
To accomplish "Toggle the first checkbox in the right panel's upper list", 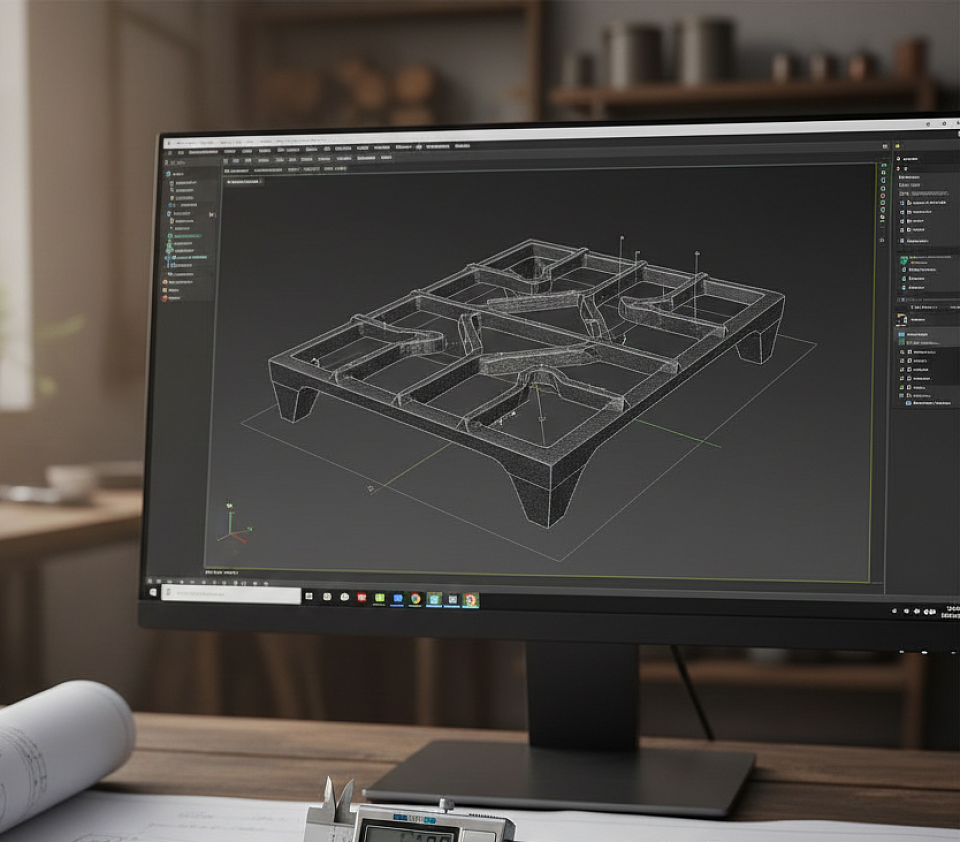I will pyautogui.click(x=902, y=202).
